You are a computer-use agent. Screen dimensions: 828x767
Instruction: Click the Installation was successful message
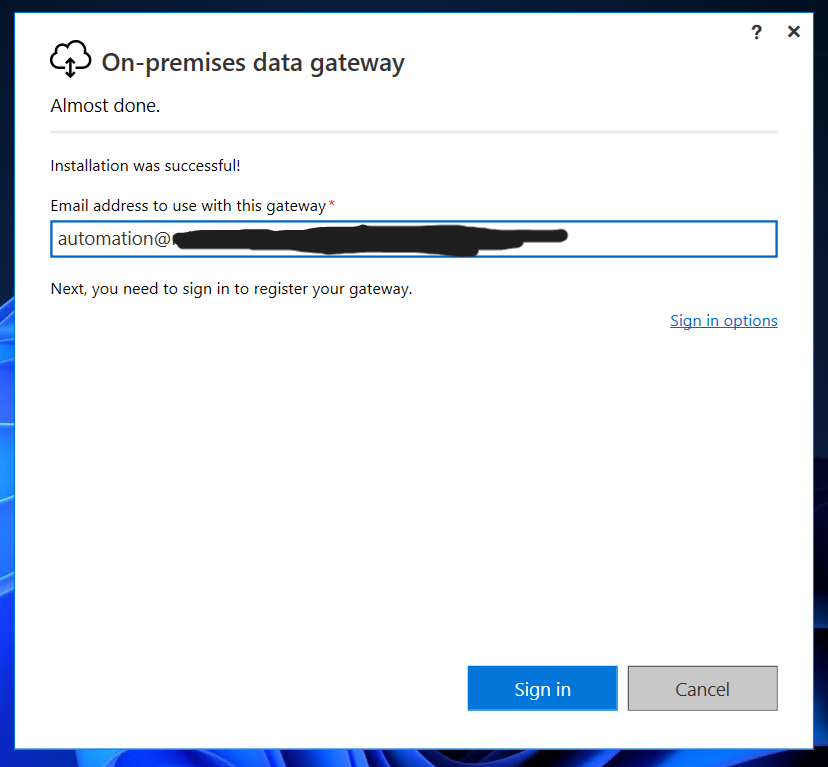145,165
